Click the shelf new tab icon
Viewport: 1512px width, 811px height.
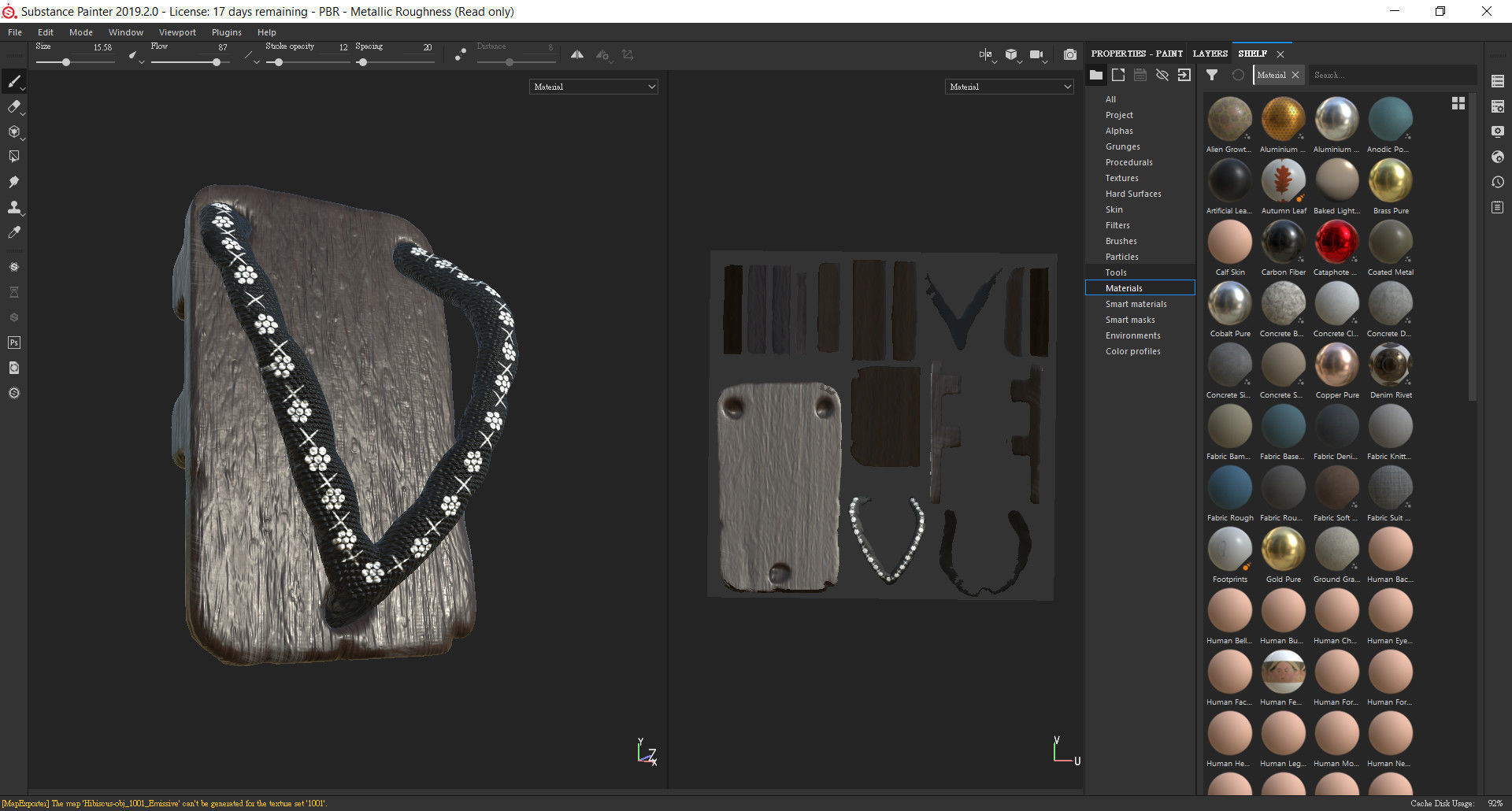click(1118, 75)
